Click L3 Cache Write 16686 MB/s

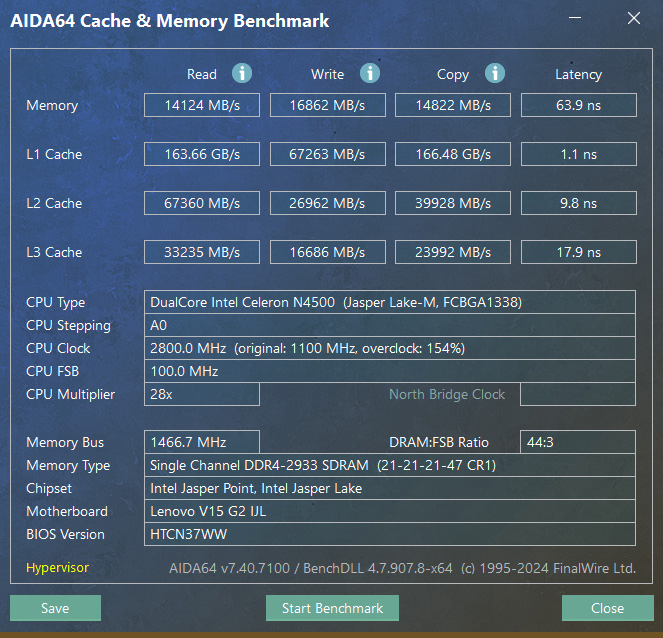pyautogui.click(x=328, y=252)
